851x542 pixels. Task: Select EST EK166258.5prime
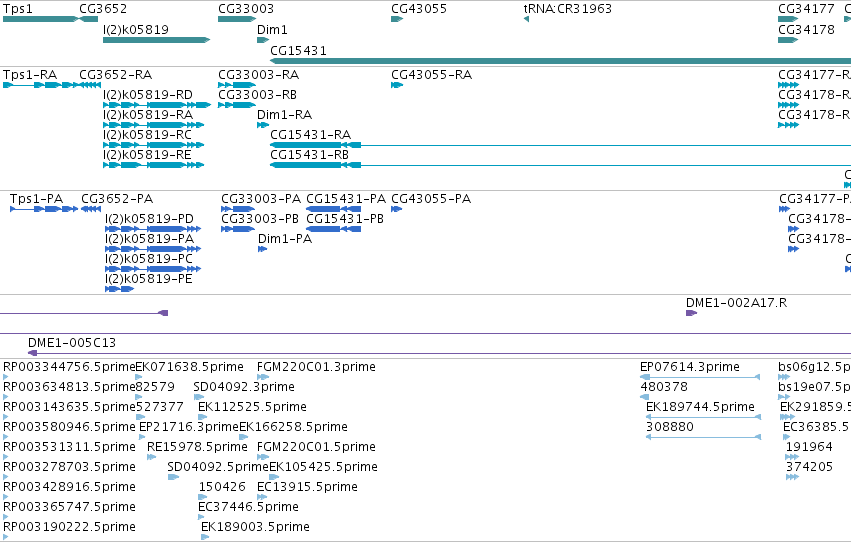[293, 427]
